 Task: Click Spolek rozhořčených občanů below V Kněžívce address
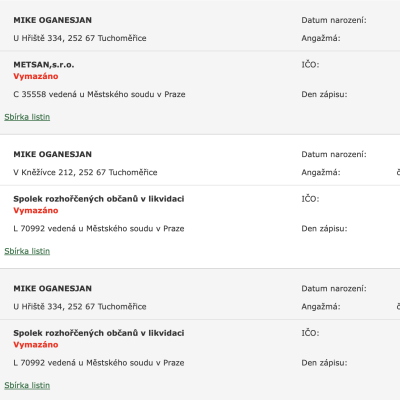[99, 199]
